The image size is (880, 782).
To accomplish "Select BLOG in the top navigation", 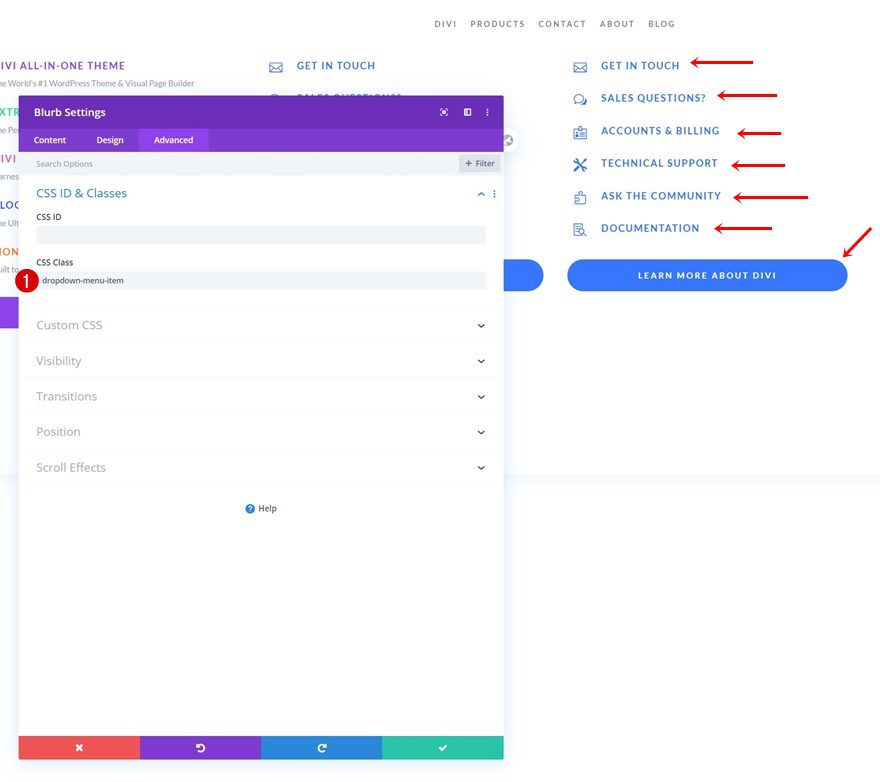I will [x=662, y=24].
